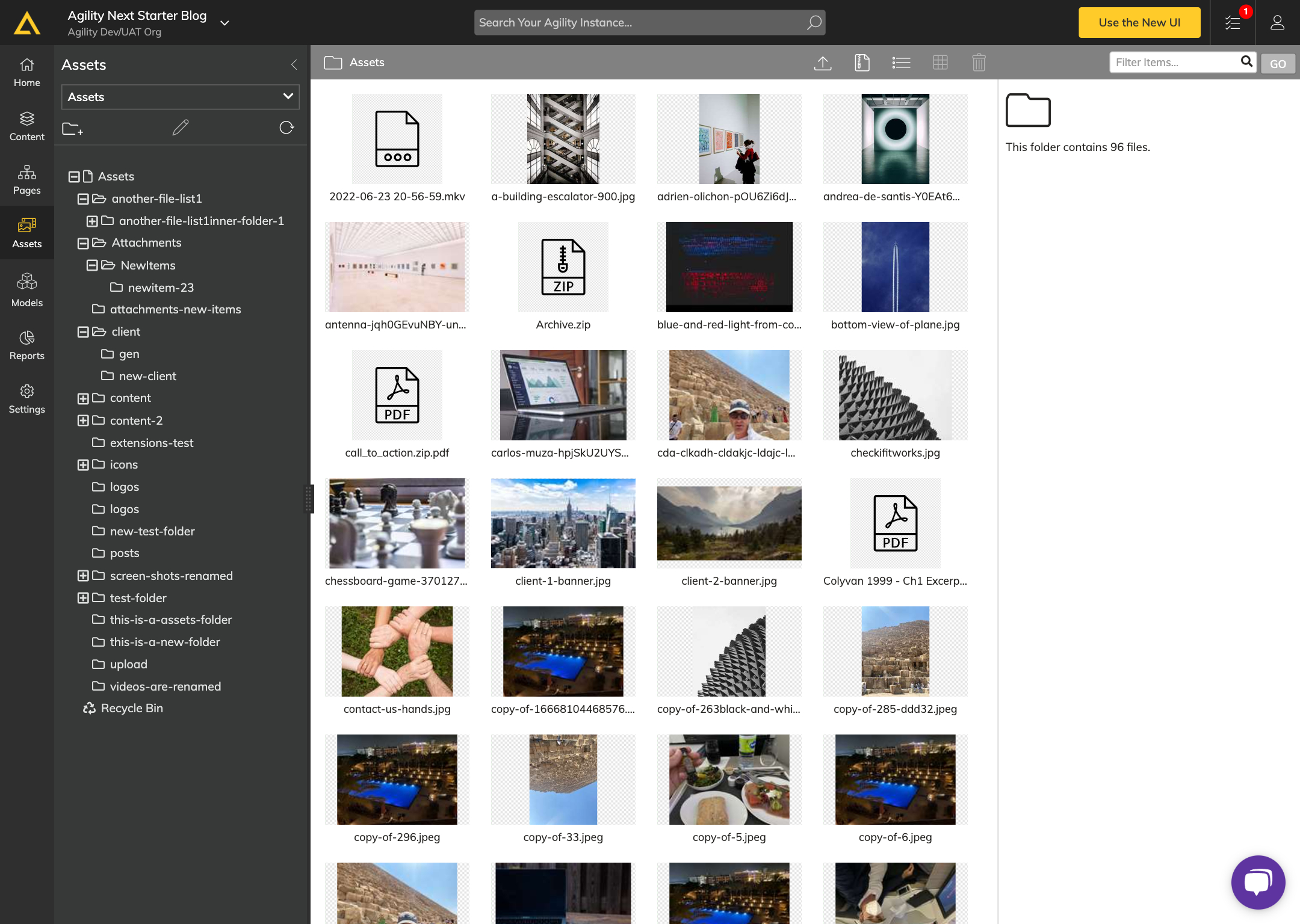Select the Archive.zip thumbnail

563,267
